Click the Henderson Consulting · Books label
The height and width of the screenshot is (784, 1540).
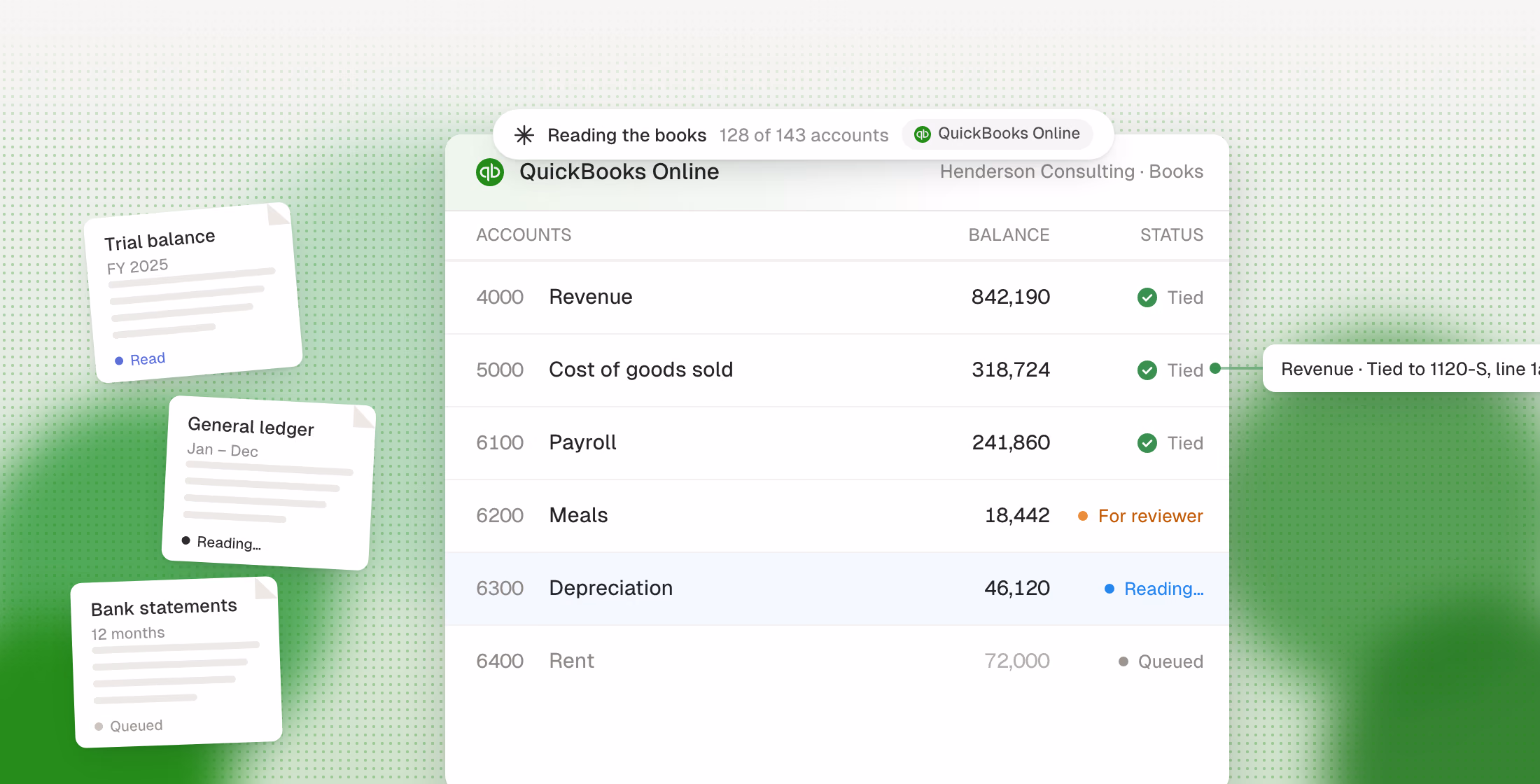click(x=1072, y=171)
